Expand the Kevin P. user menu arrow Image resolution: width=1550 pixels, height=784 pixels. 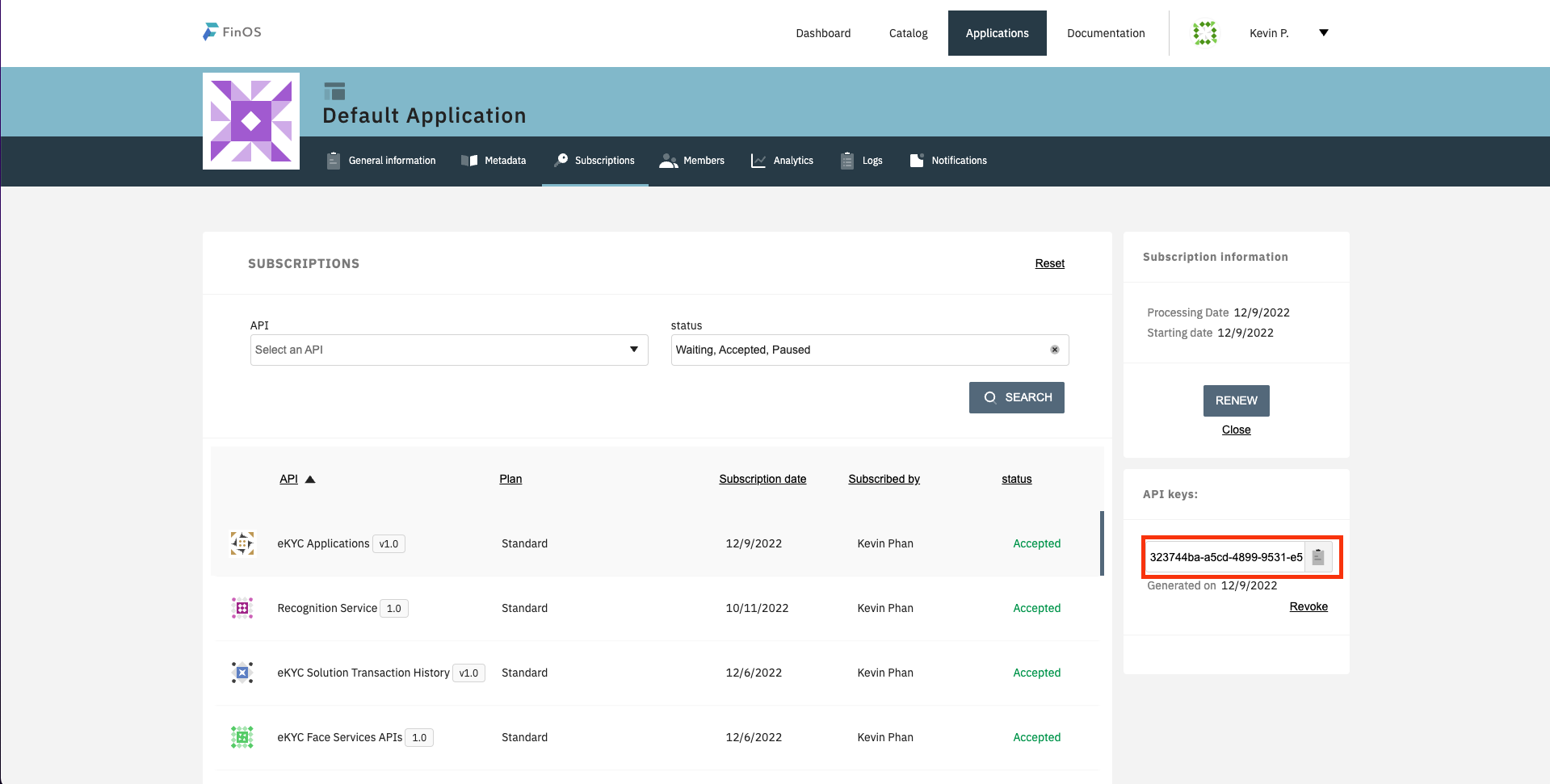(1323, 33)
